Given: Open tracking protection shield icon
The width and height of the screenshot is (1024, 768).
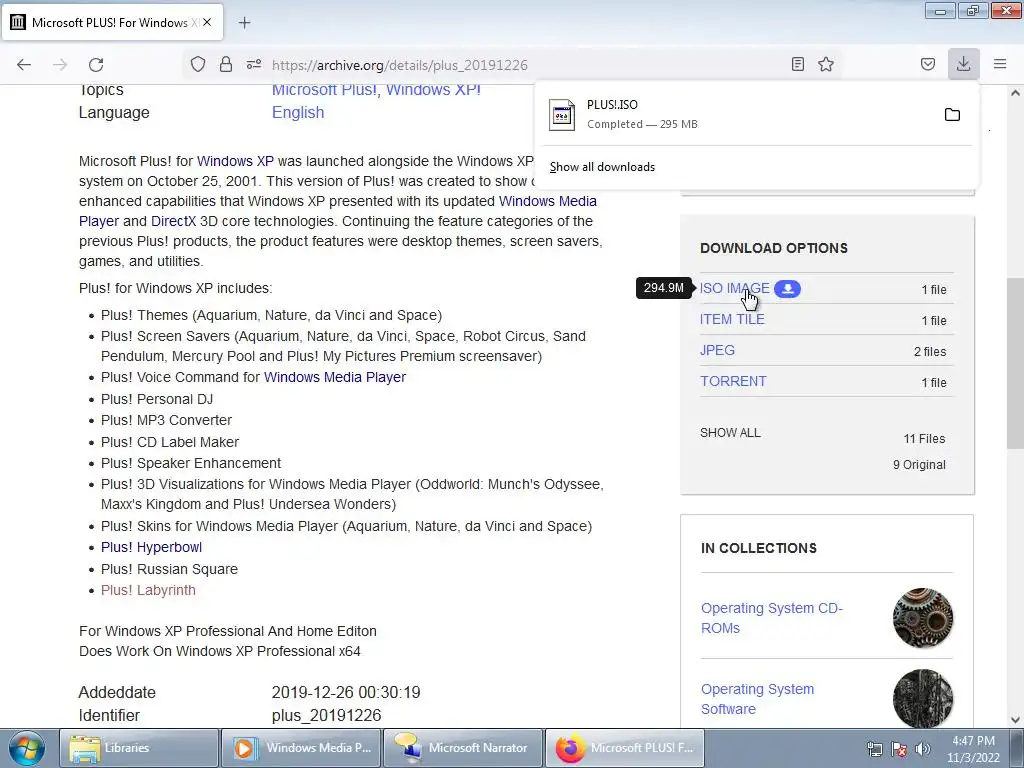Looking at the screenshot, I should click(x=198, y=64).
